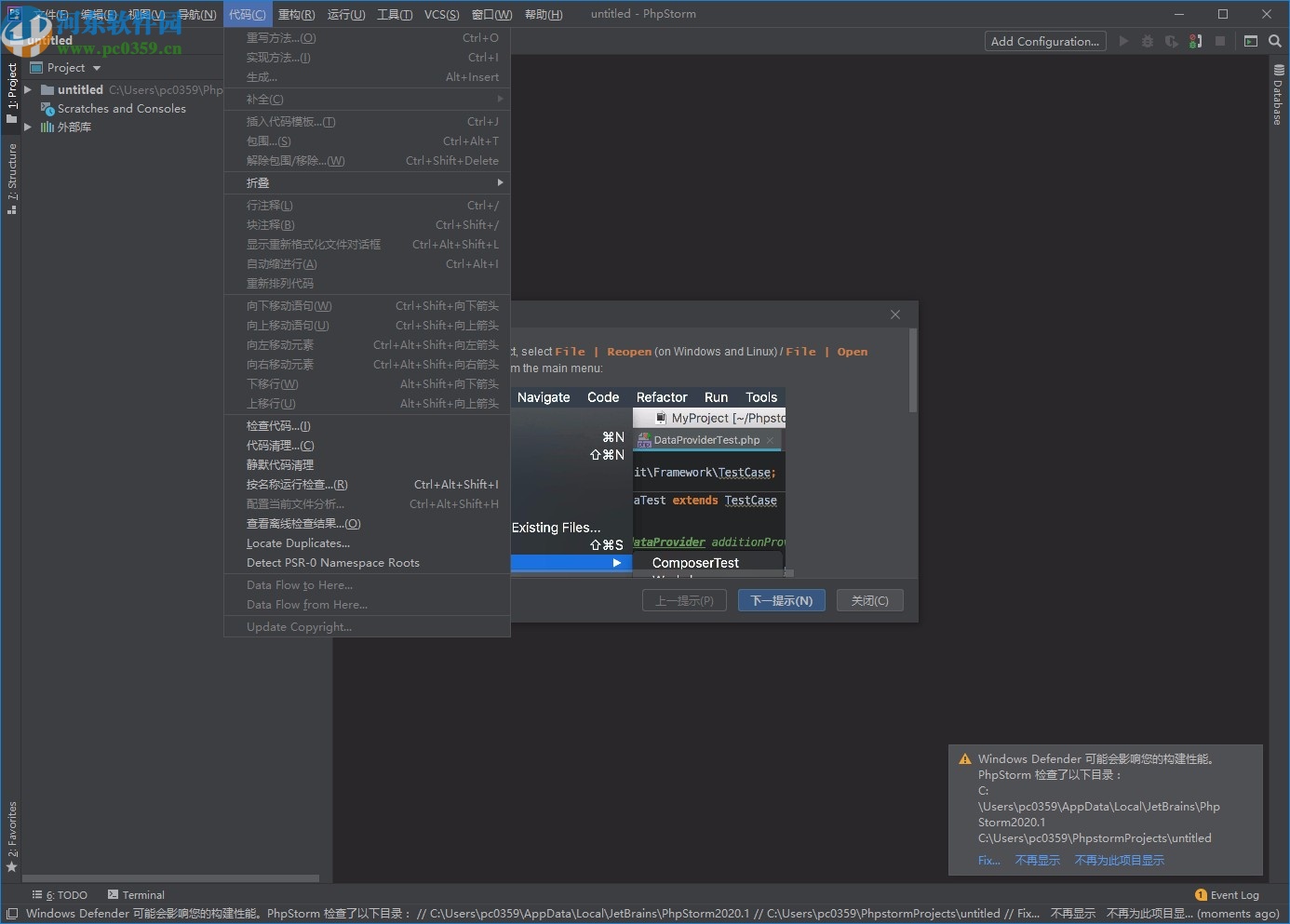Click the Fix link in Defender notification

tap(988, 860)
